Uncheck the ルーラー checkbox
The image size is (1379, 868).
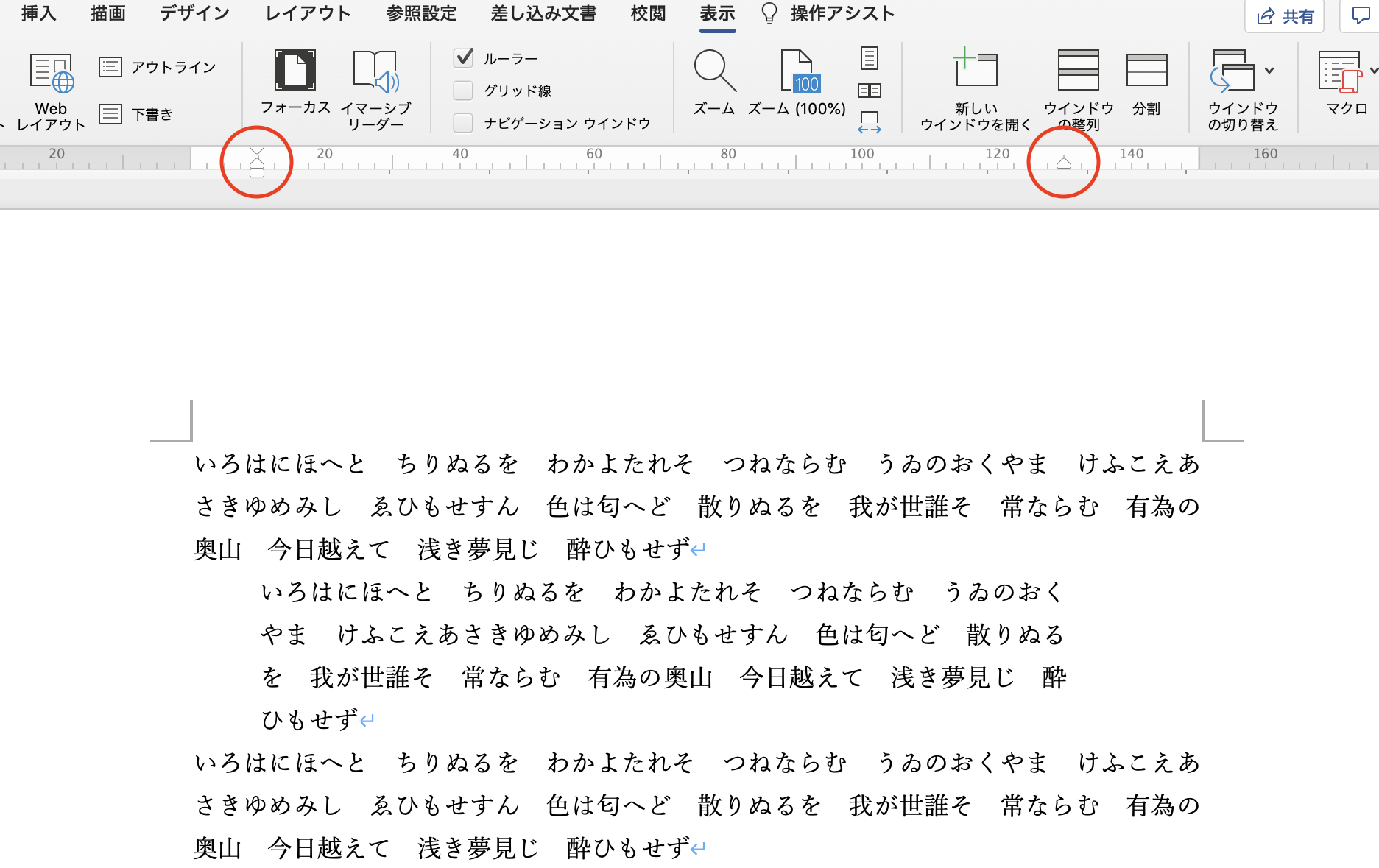(463, 57)
